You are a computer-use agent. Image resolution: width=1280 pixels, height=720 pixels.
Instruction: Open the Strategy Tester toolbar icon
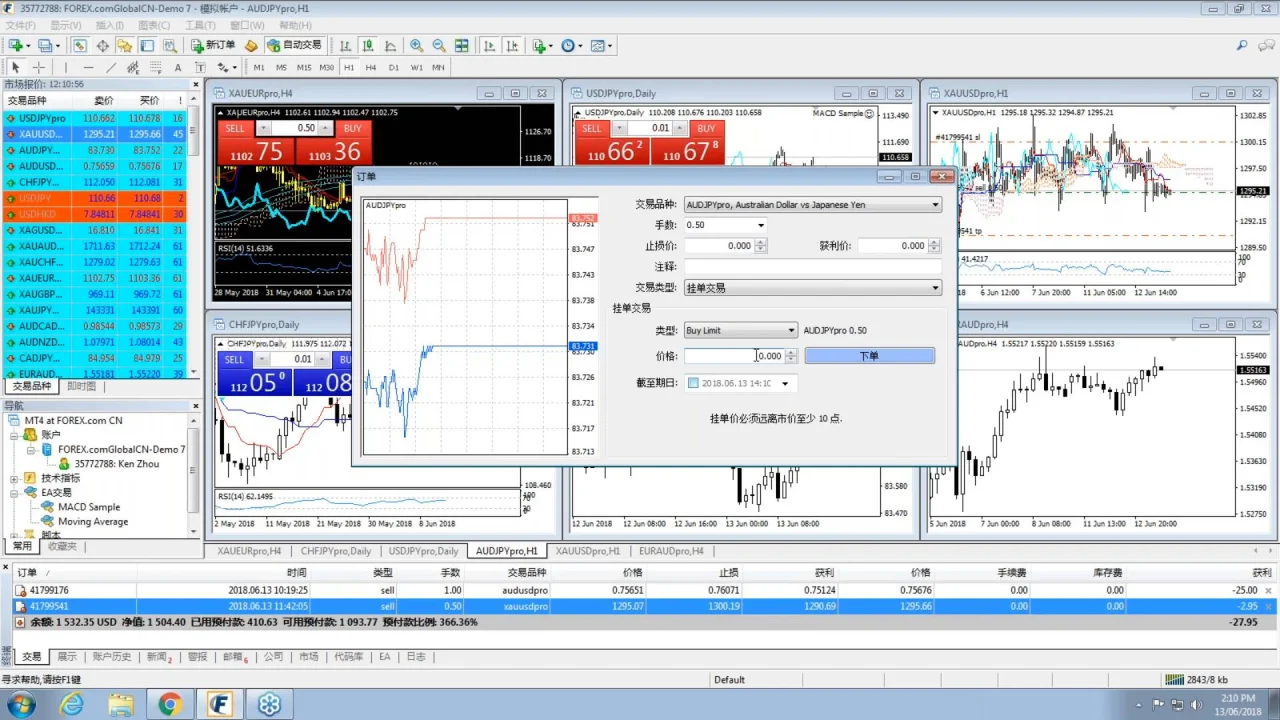tap(170, 45)
